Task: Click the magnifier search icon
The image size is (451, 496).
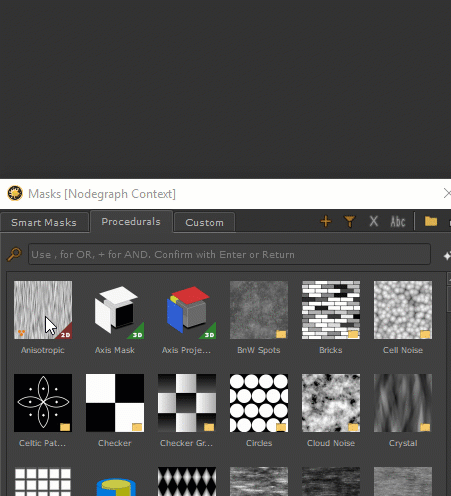Action: (x=14, y=254)
